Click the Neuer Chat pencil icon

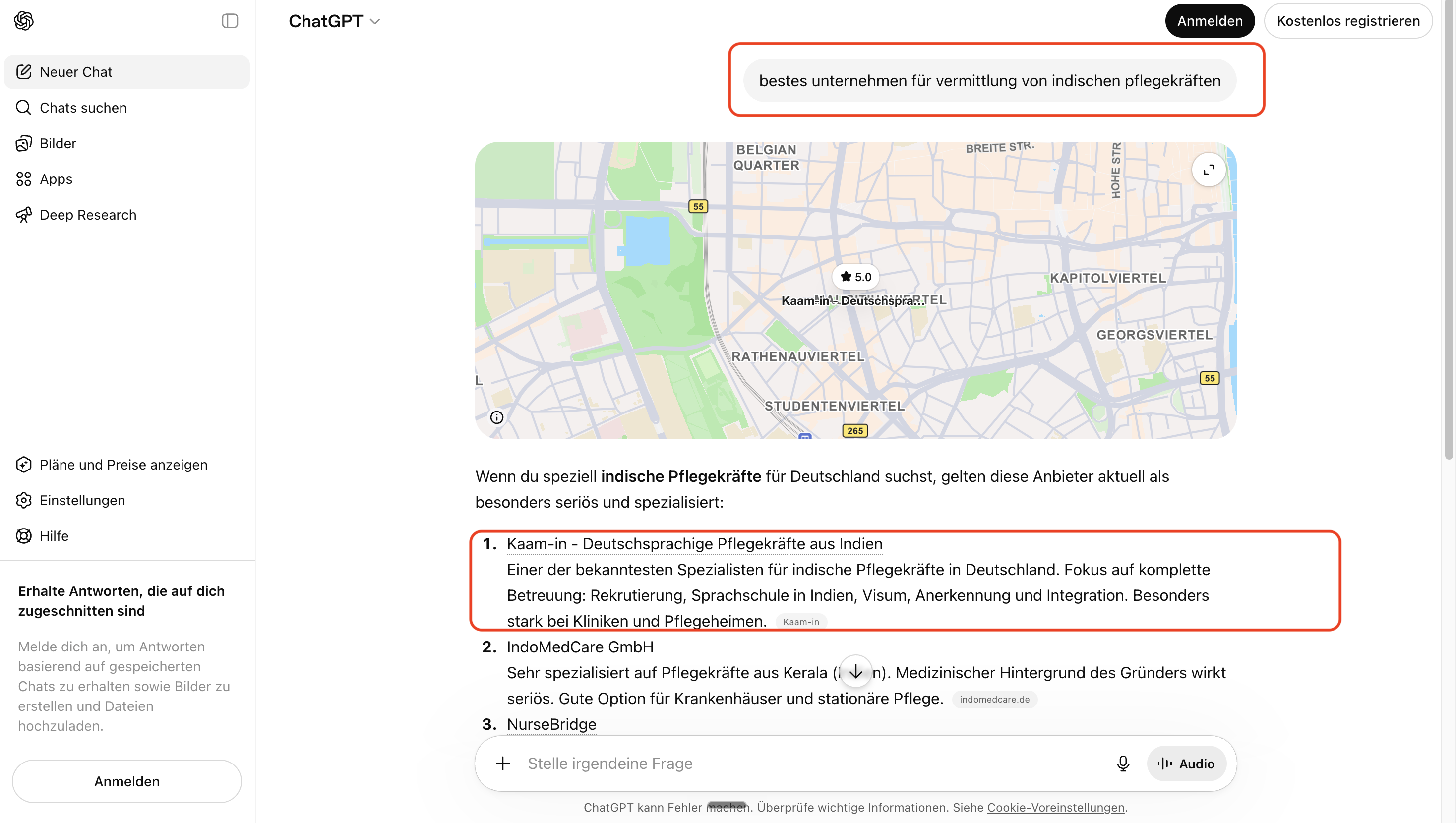click(24, 72)
